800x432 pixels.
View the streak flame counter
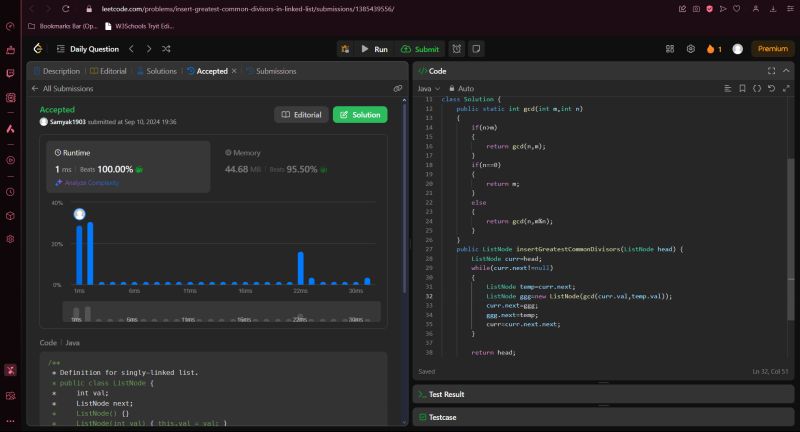714,49
